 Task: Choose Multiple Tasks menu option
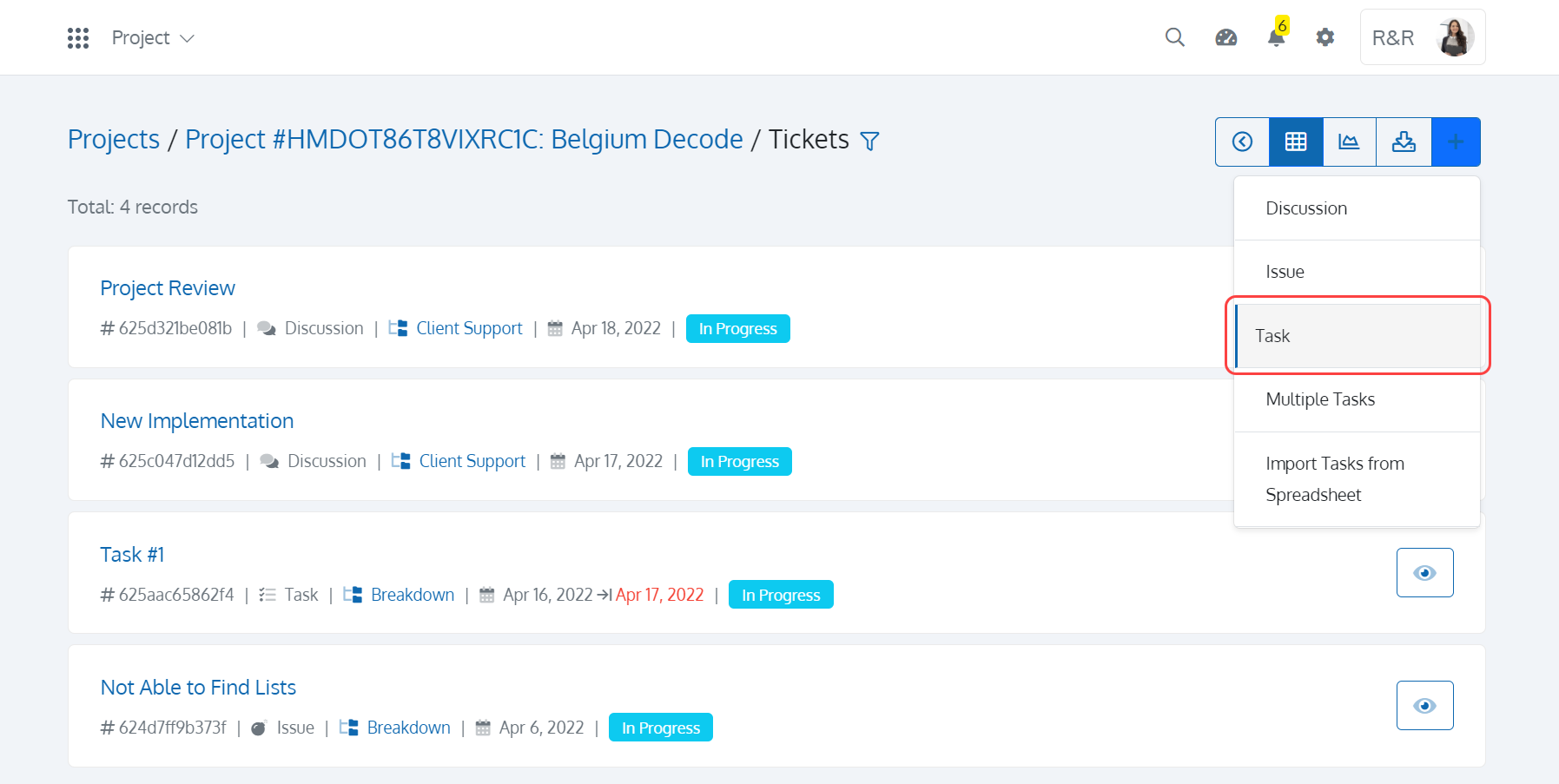(1358, 399)
